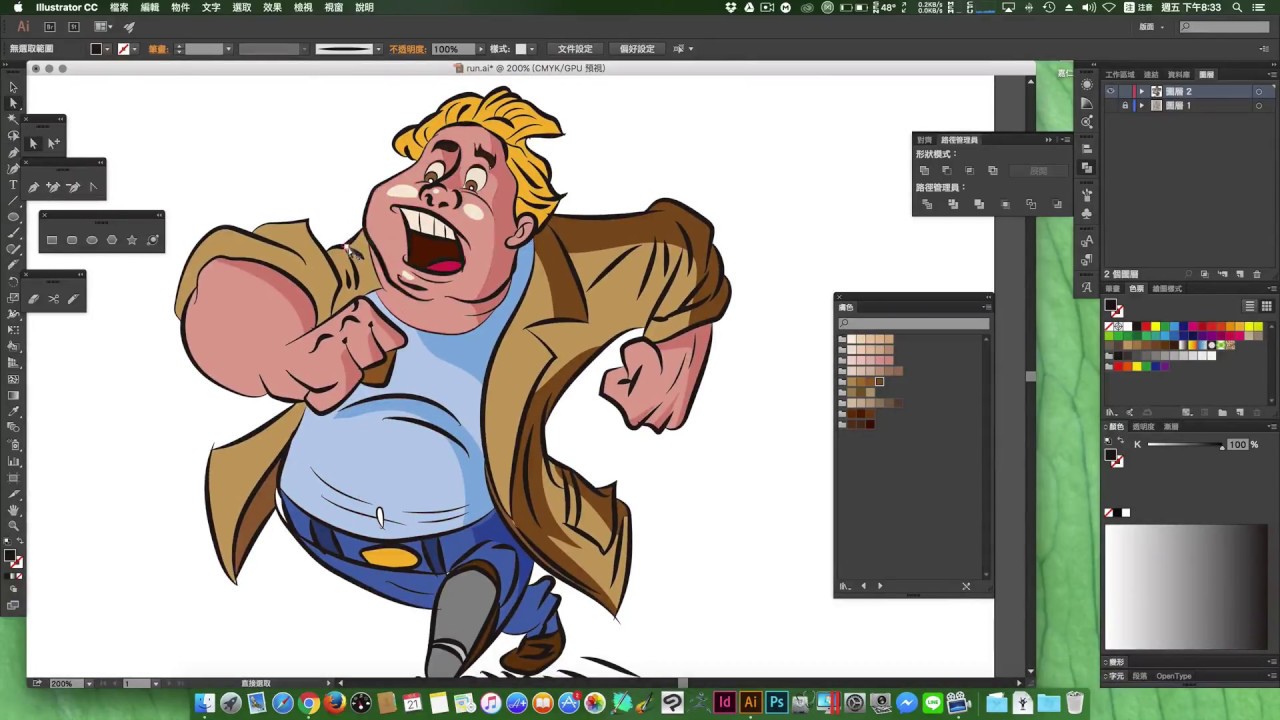Click Divide pathfinder icon
The height and width of the screenshot is (720, 1280).
(x=927, y=204)
